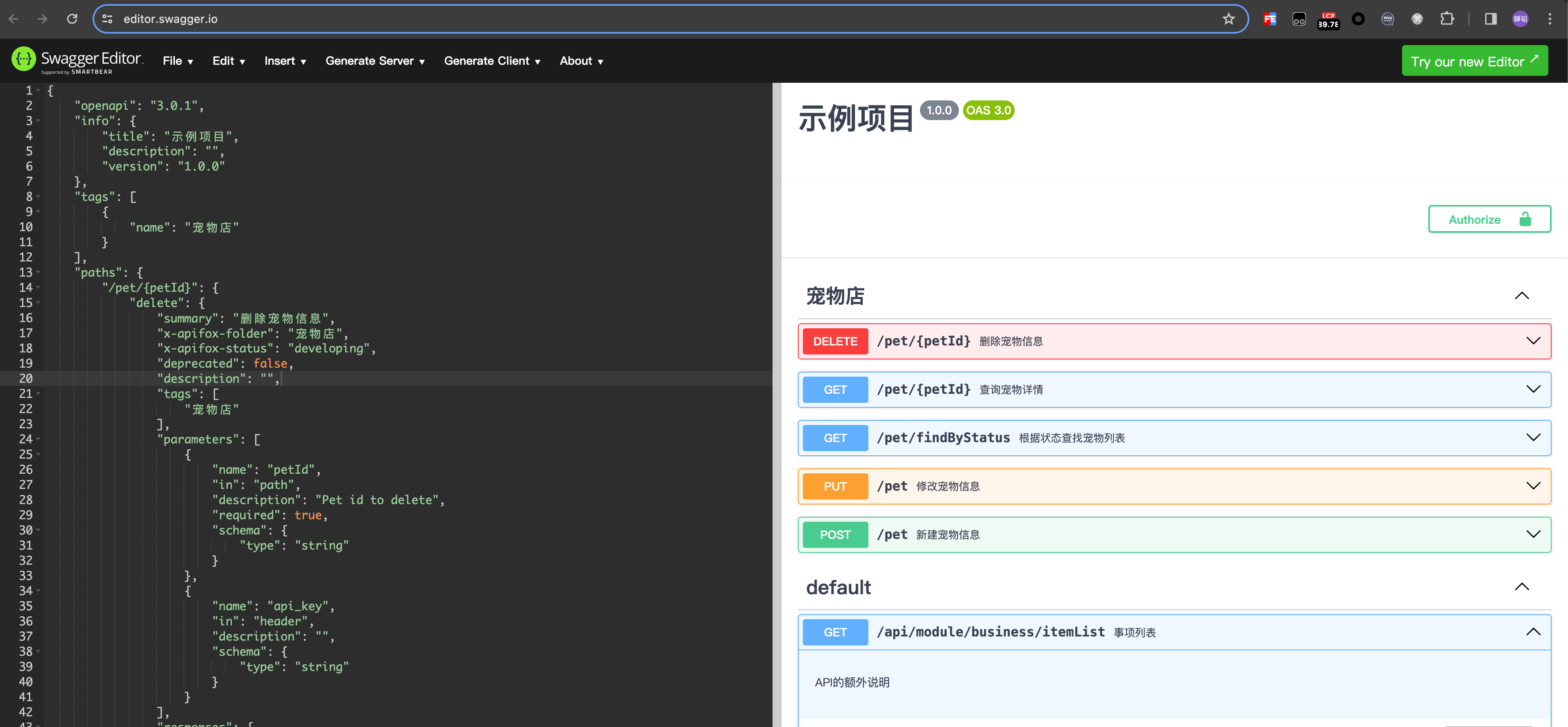Expand POST /pet 新建宠物信息 chevron
Viewport: 1568px width, 727px height.
[x=1533, y=534]
